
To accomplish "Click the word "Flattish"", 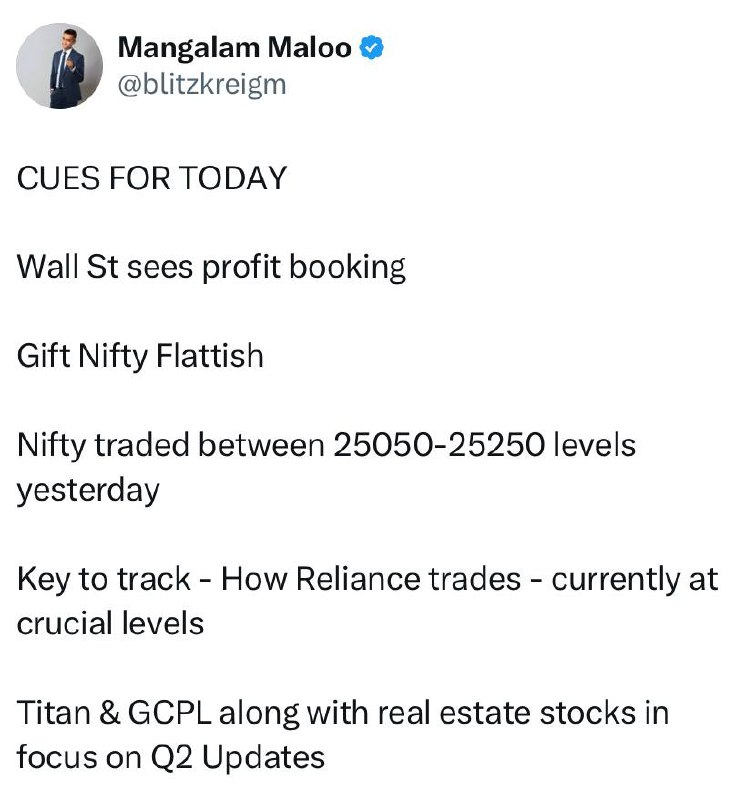I will (210, 356).
